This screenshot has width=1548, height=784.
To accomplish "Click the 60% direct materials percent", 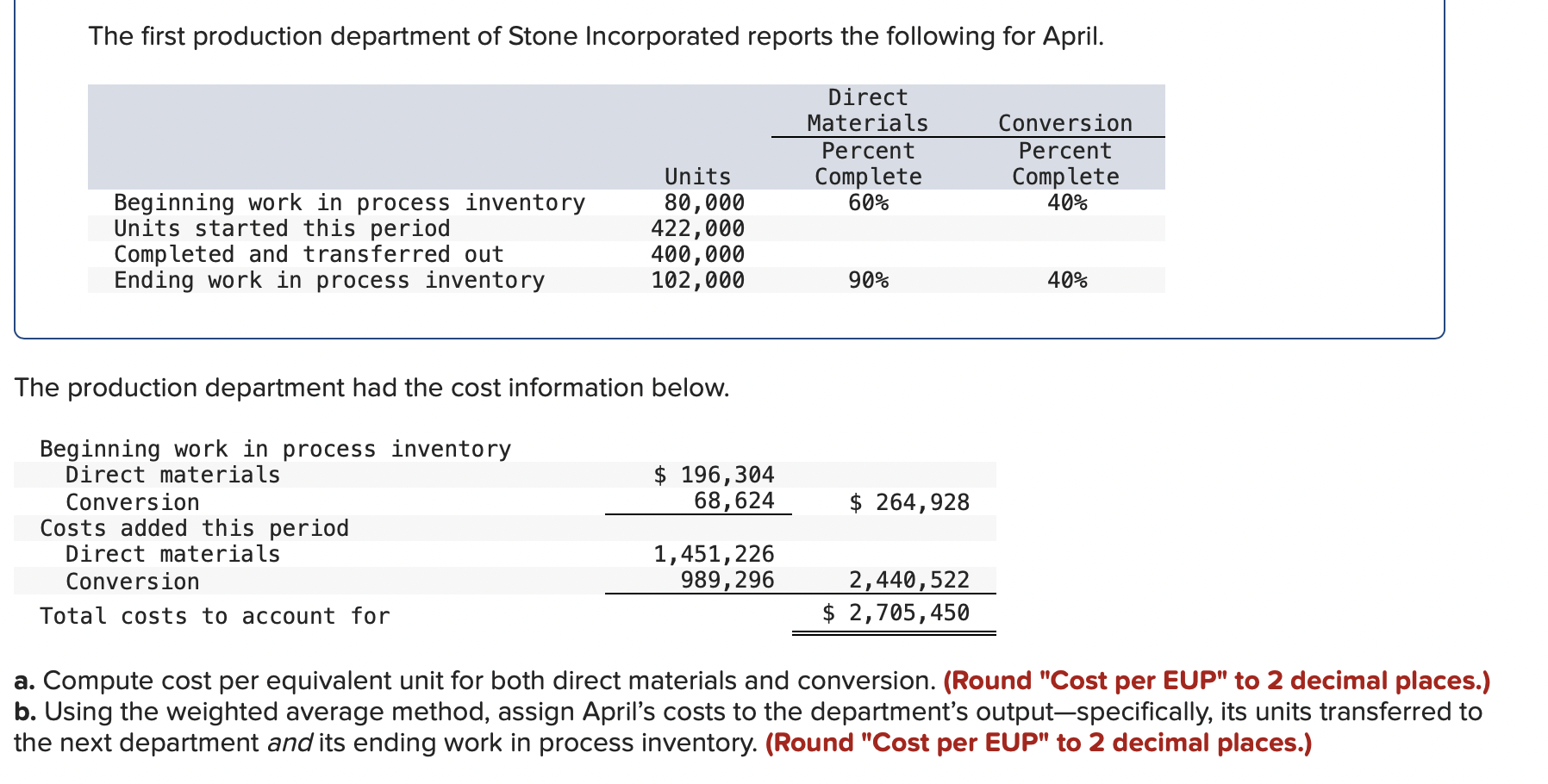I will (868, 202).
